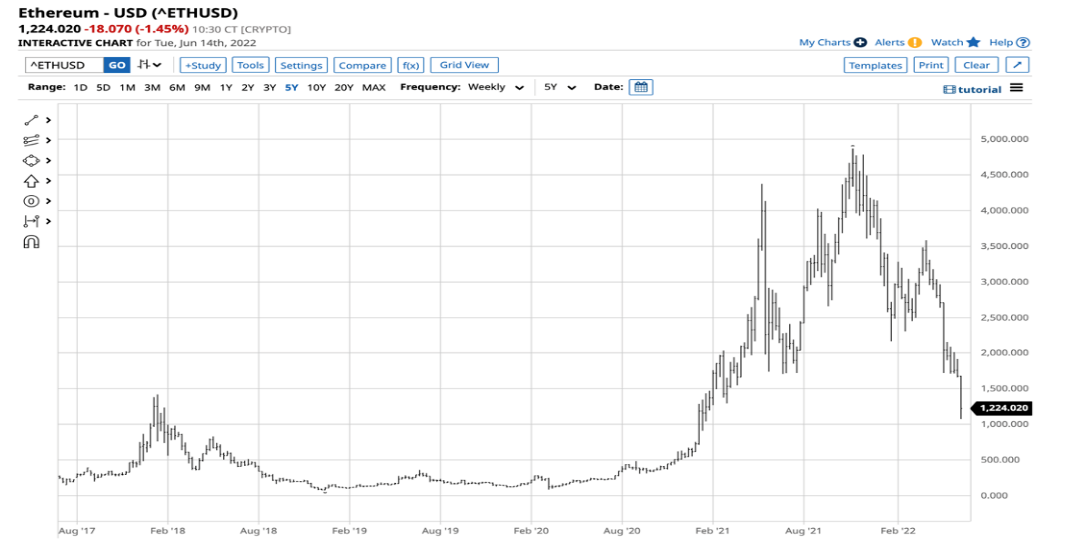Open the 5Y period dropdown
This screenshot has height=554, width=1086.
[x=560, y=87]
